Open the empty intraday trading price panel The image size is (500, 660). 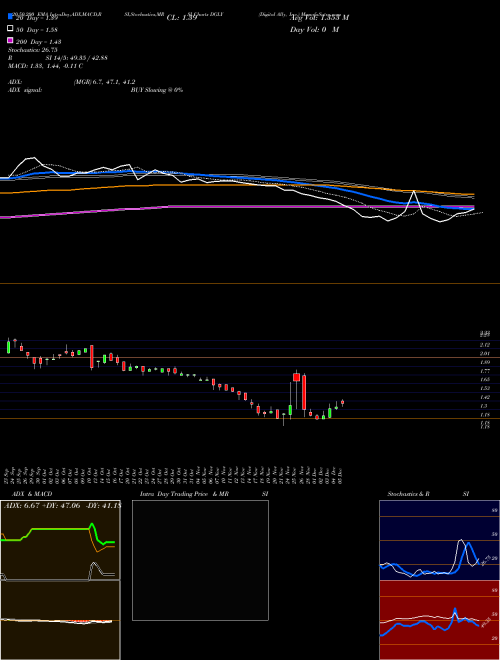pyautogui.click(x=200, y=560)
